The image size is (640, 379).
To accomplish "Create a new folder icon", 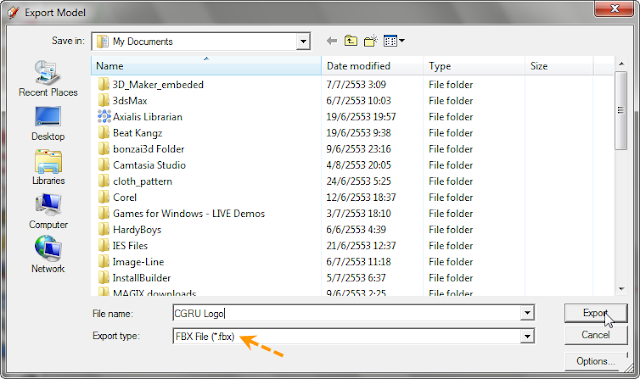I will [x=371, y=41].
